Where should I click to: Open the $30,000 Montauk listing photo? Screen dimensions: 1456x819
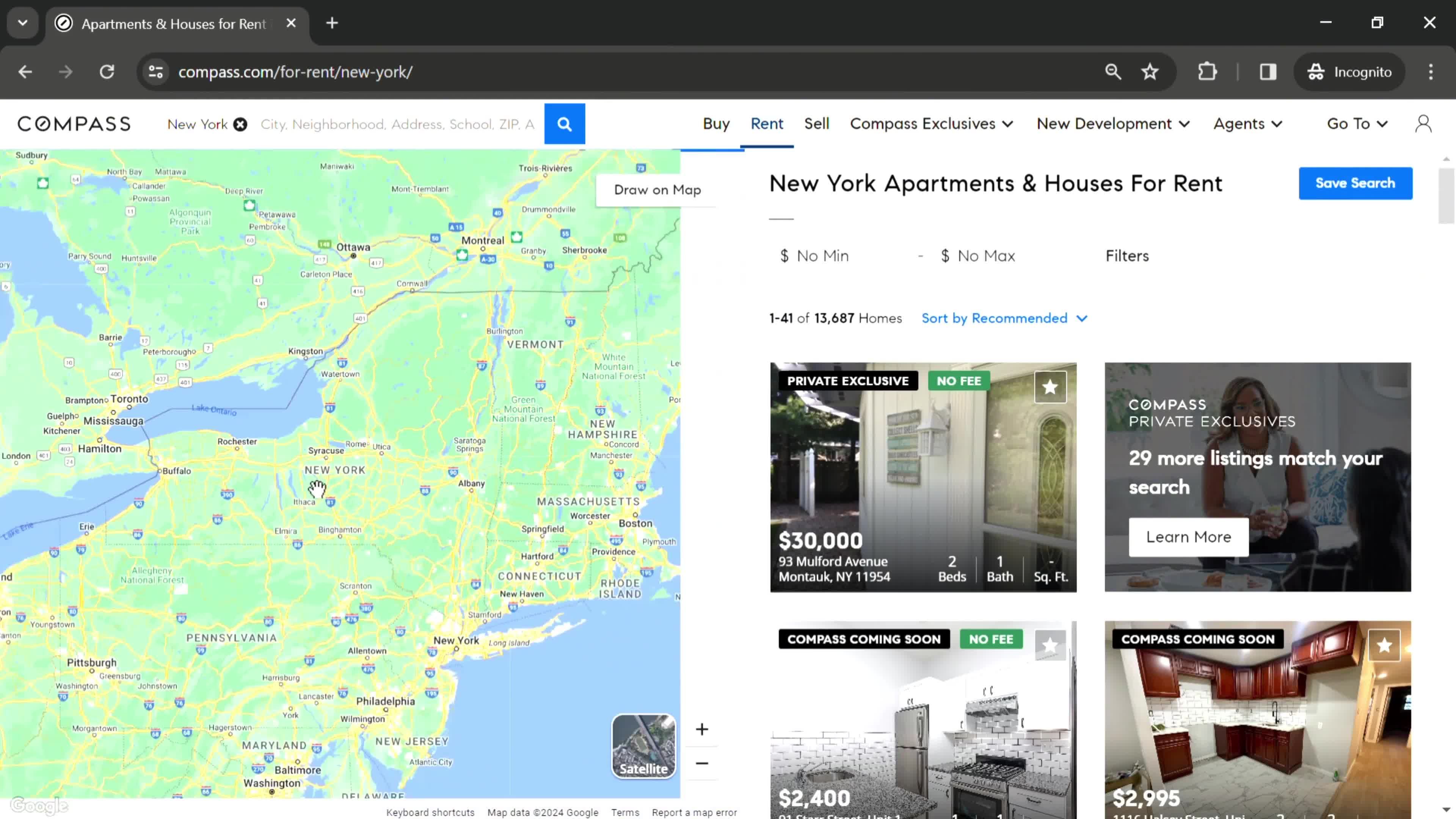pyautogui.click(x=923, y=478)
